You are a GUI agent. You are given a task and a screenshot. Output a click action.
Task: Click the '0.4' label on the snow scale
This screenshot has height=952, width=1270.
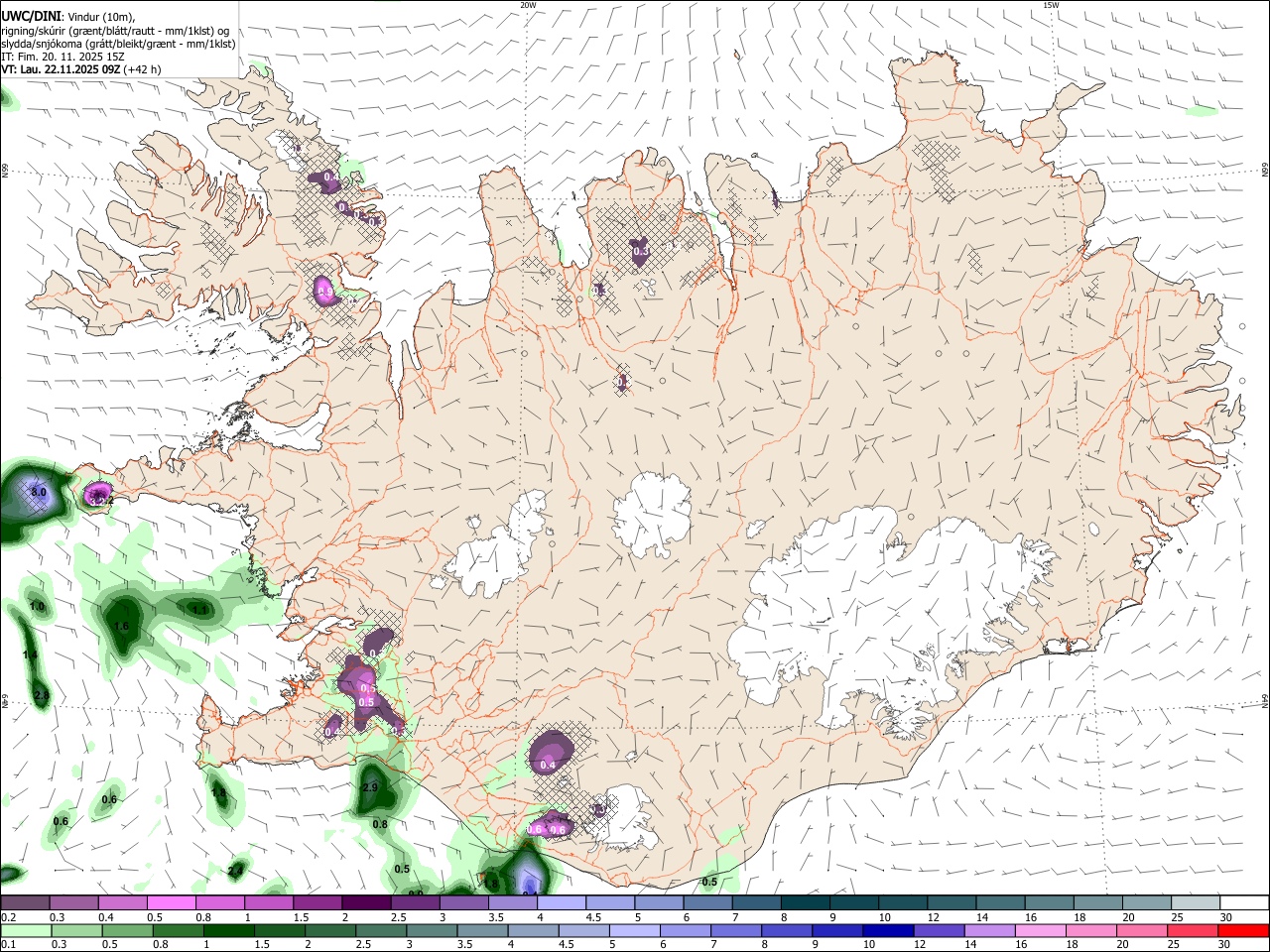pyautogui.click(x=106, y=917)
